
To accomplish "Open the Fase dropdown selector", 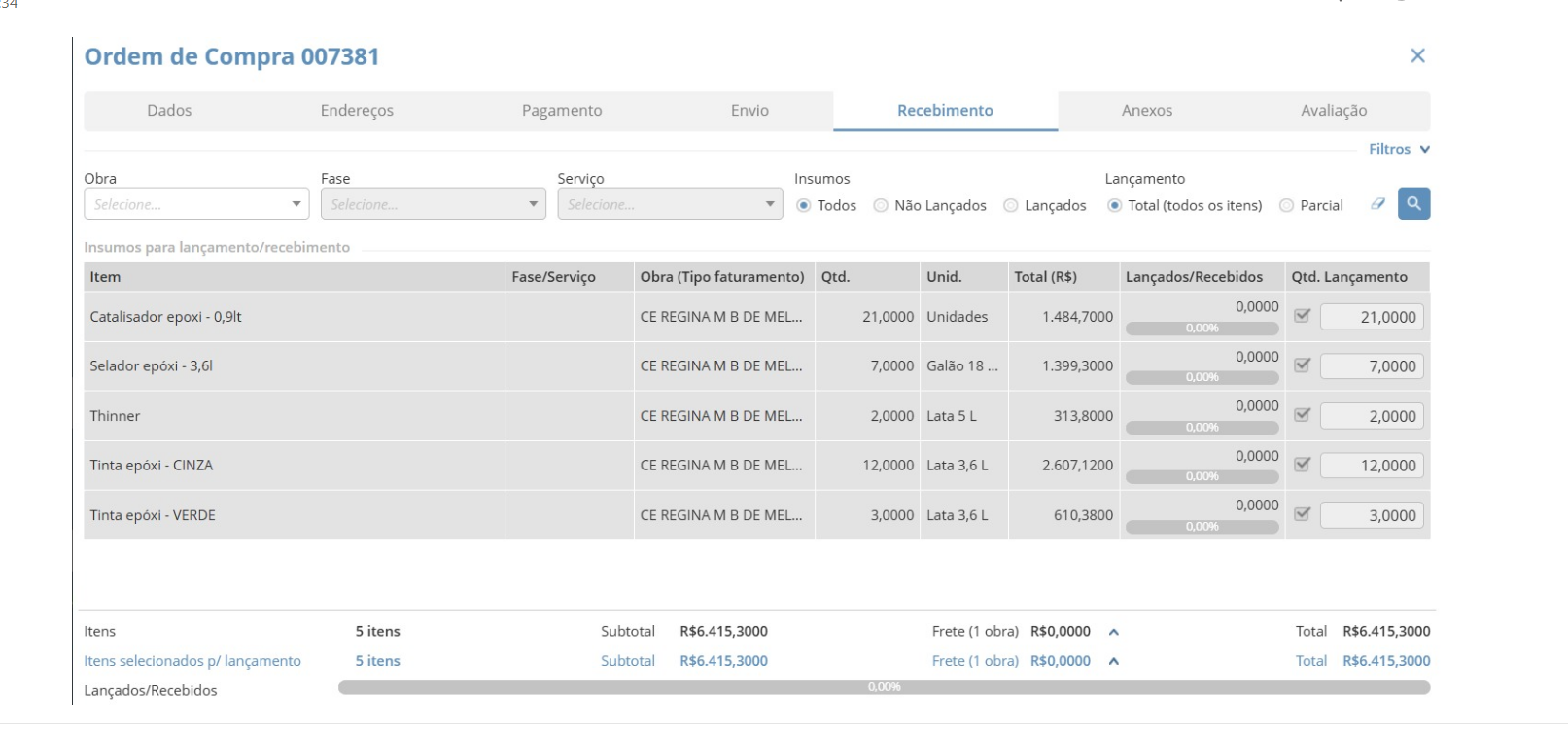I will point(433,204).
